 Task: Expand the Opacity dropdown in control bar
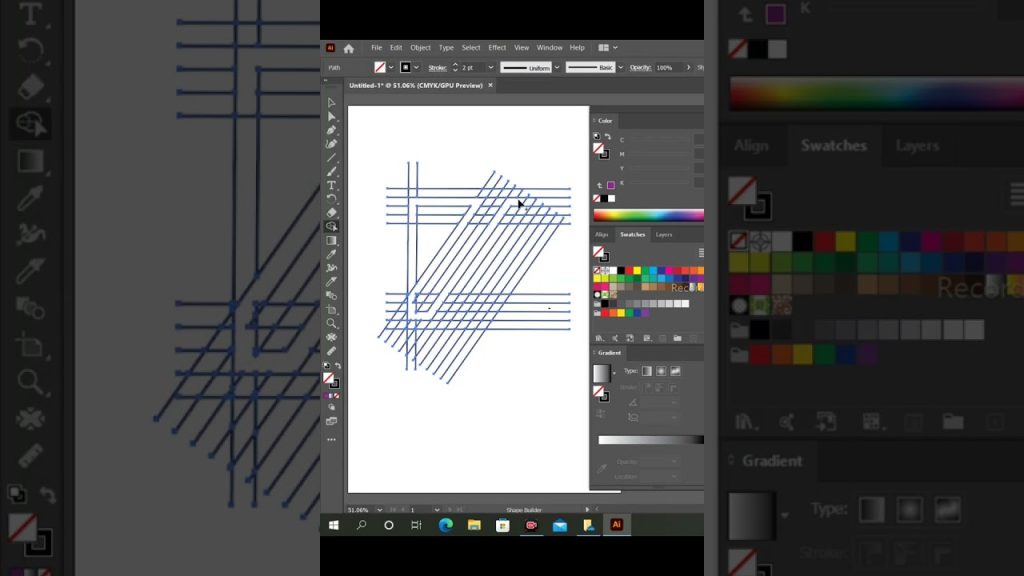click(686, 67)
